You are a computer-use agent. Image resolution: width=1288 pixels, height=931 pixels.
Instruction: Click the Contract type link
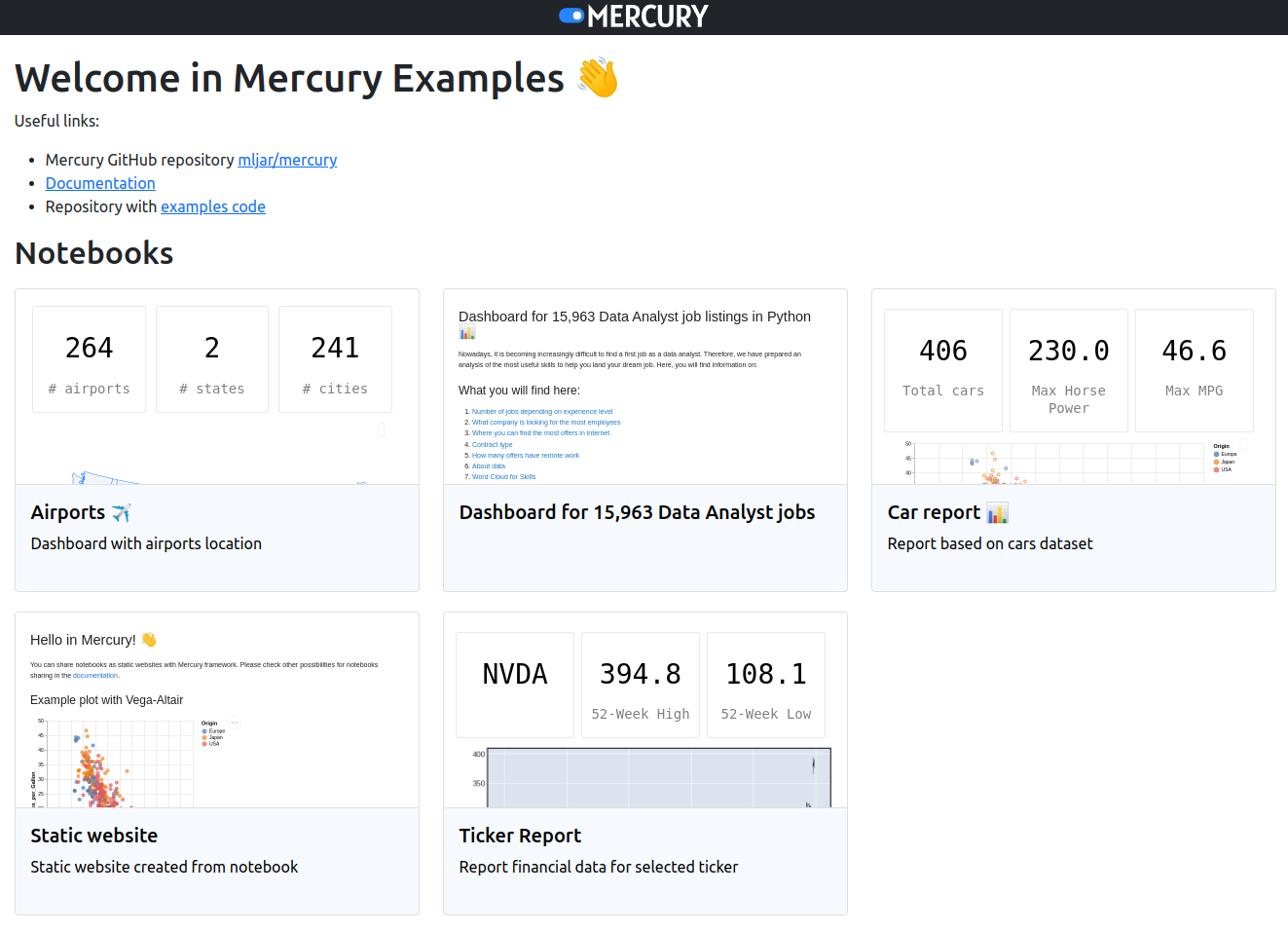492,444
